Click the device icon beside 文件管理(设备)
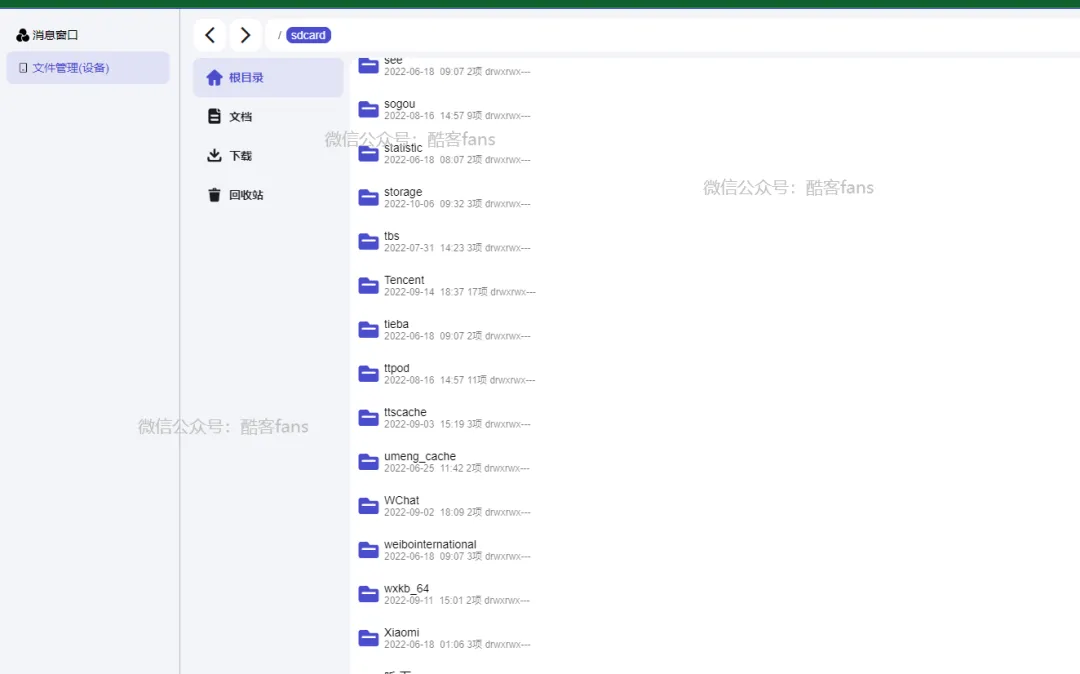 pos(23,67)
